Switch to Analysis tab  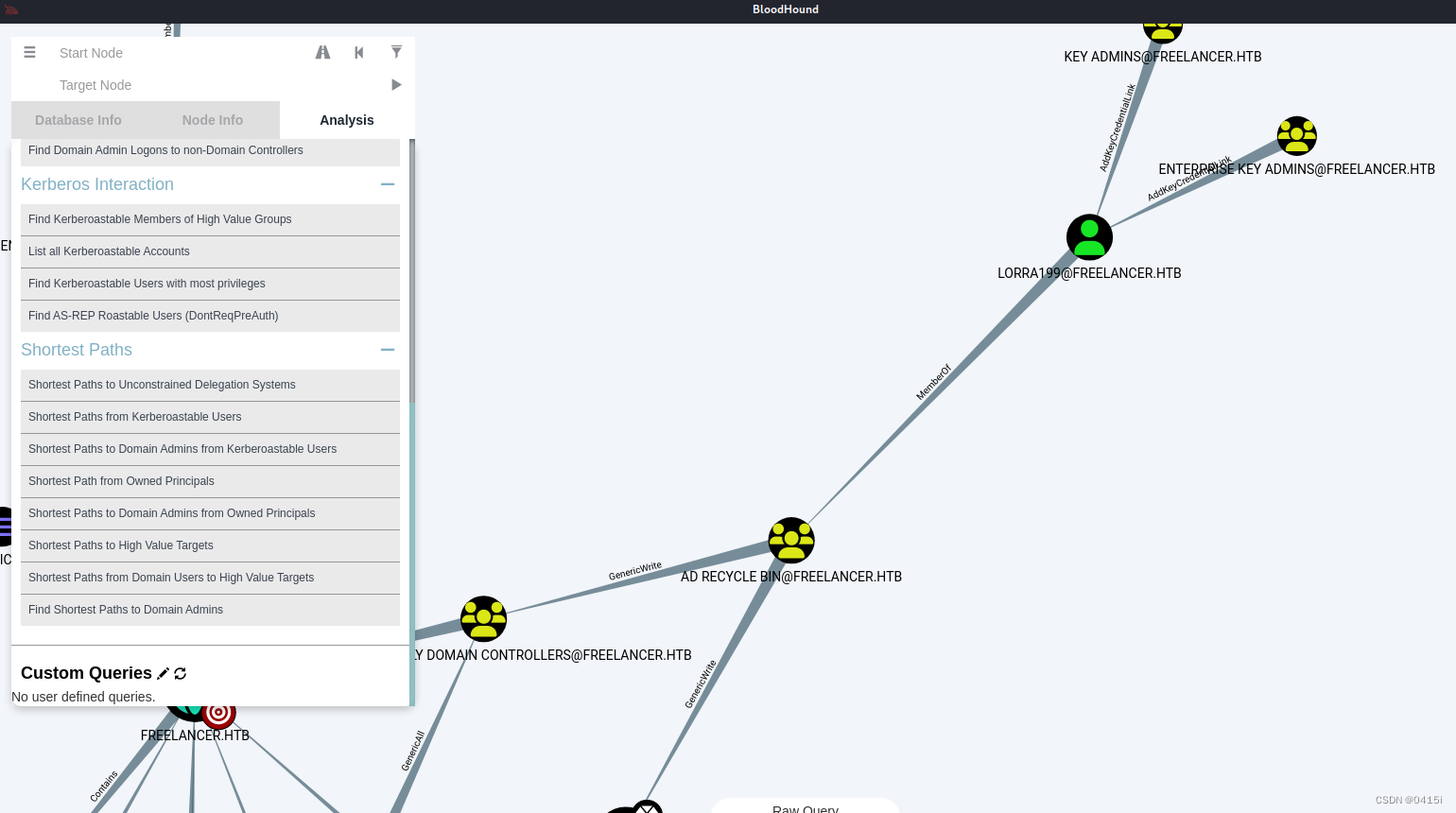pos(347,120)
